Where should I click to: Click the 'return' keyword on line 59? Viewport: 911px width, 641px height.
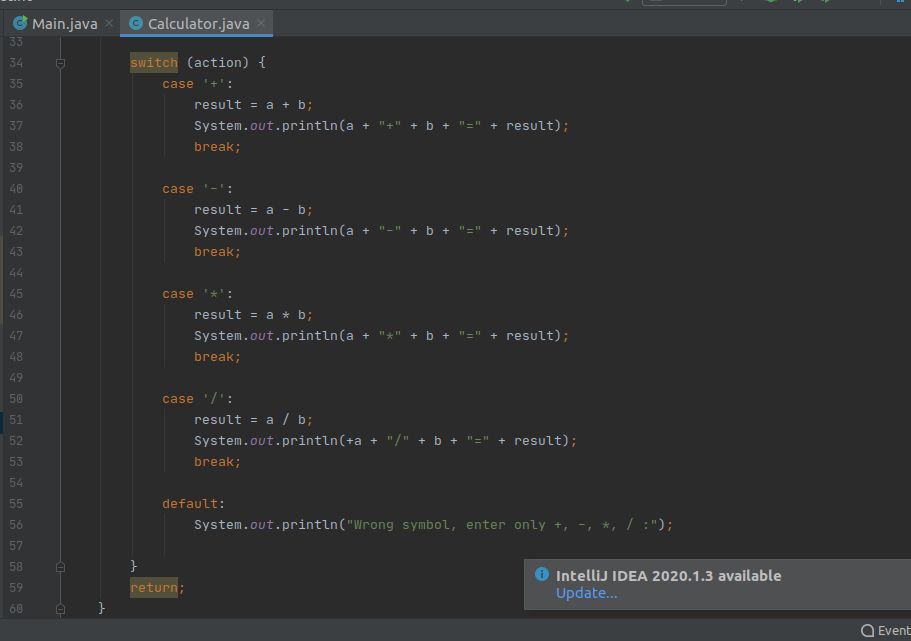point(153,588)
